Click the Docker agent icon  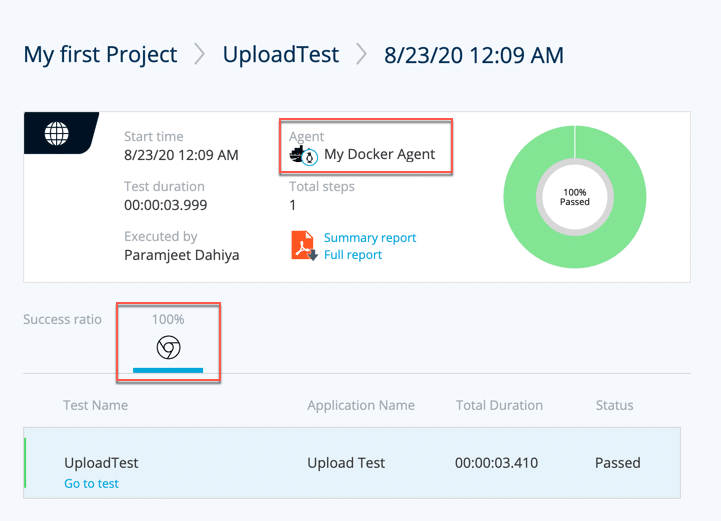pyautogui.click(x=303, y=155)
